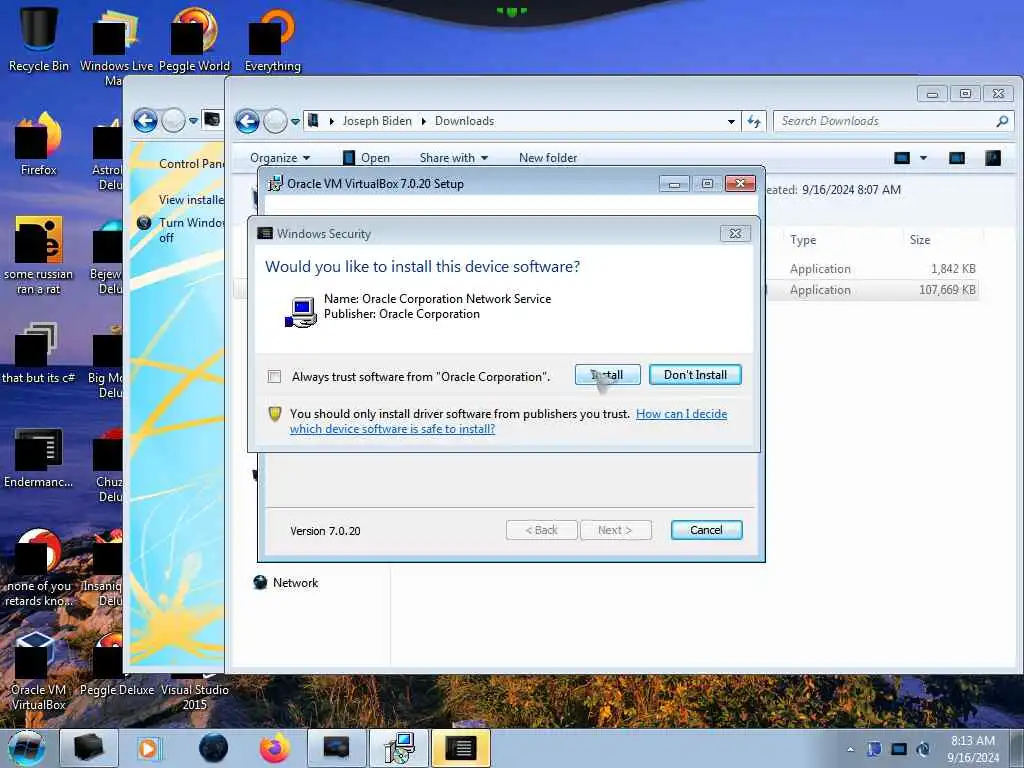Click the network tray icon

(x=899, y=749)
